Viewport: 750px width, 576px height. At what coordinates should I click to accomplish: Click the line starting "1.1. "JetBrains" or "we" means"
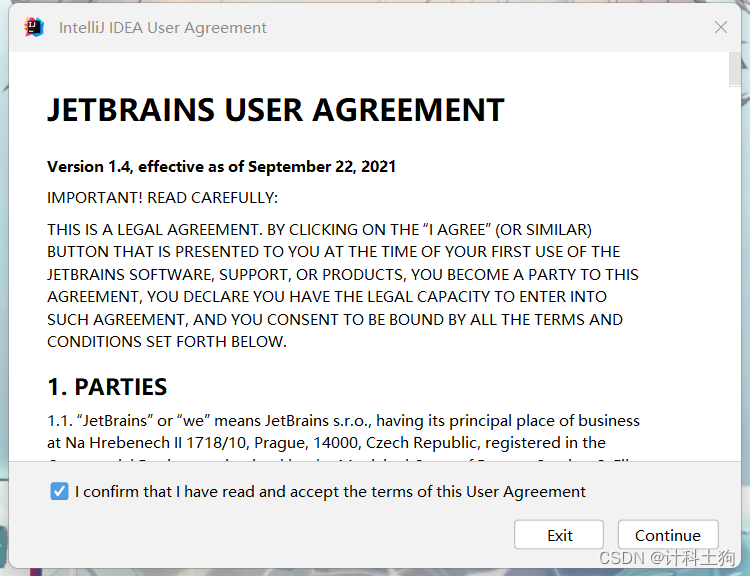click(x=343, y=421)
